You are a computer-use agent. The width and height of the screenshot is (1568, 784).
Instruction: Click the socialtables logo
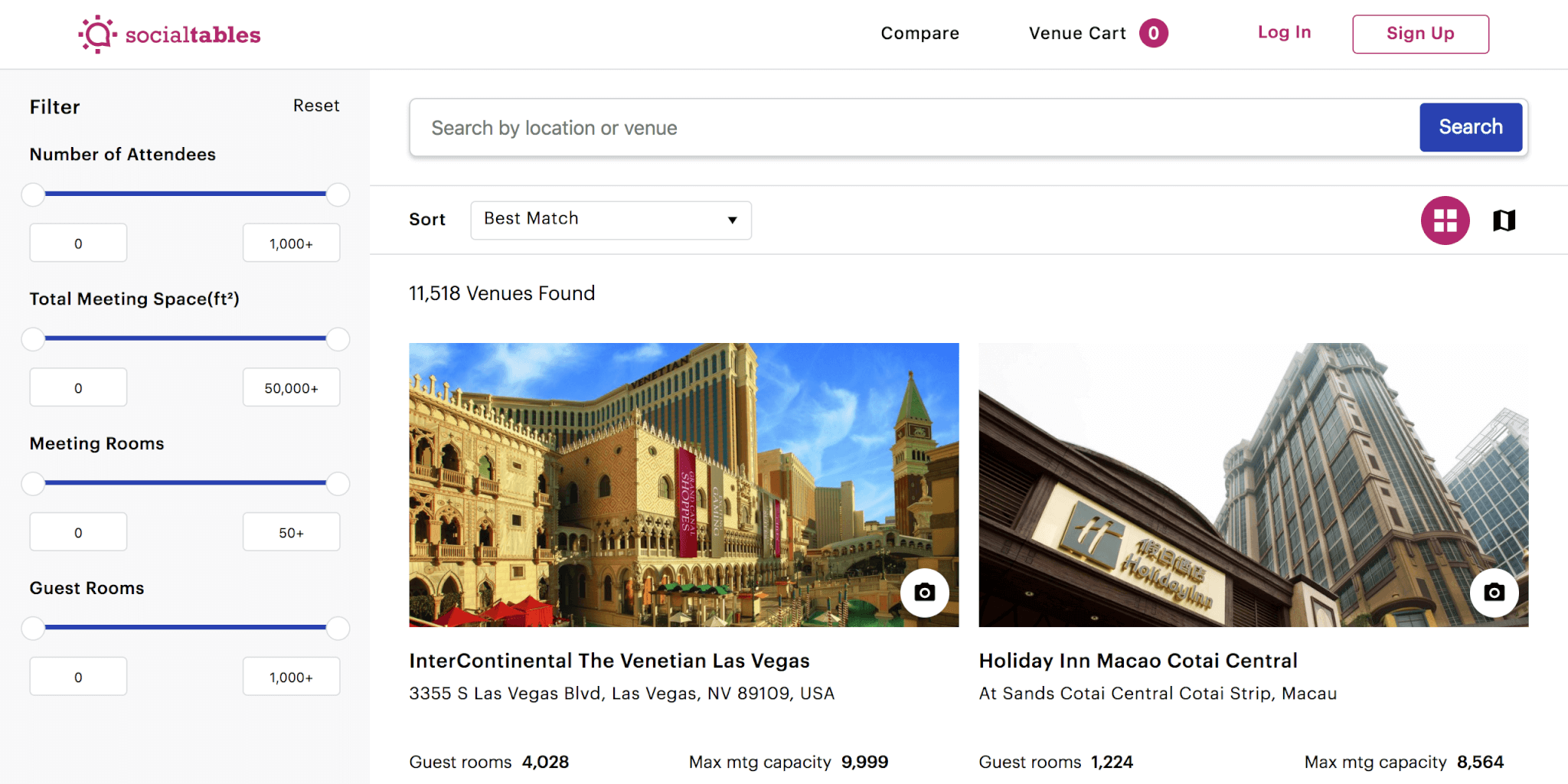[x=168, y=34]
